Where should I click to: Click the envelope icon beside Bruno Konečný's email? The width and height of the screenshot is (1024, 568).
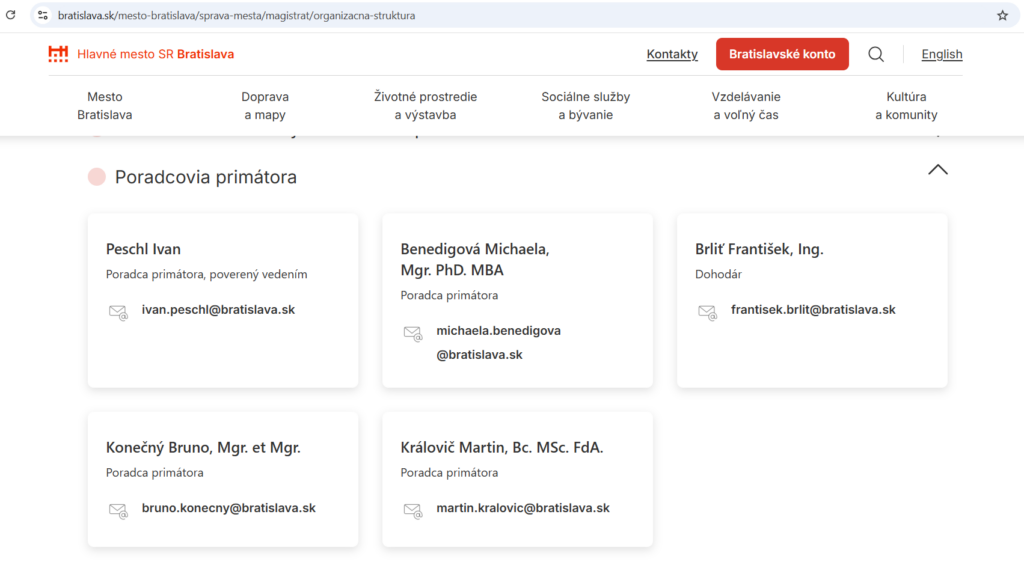coord(118,510)
